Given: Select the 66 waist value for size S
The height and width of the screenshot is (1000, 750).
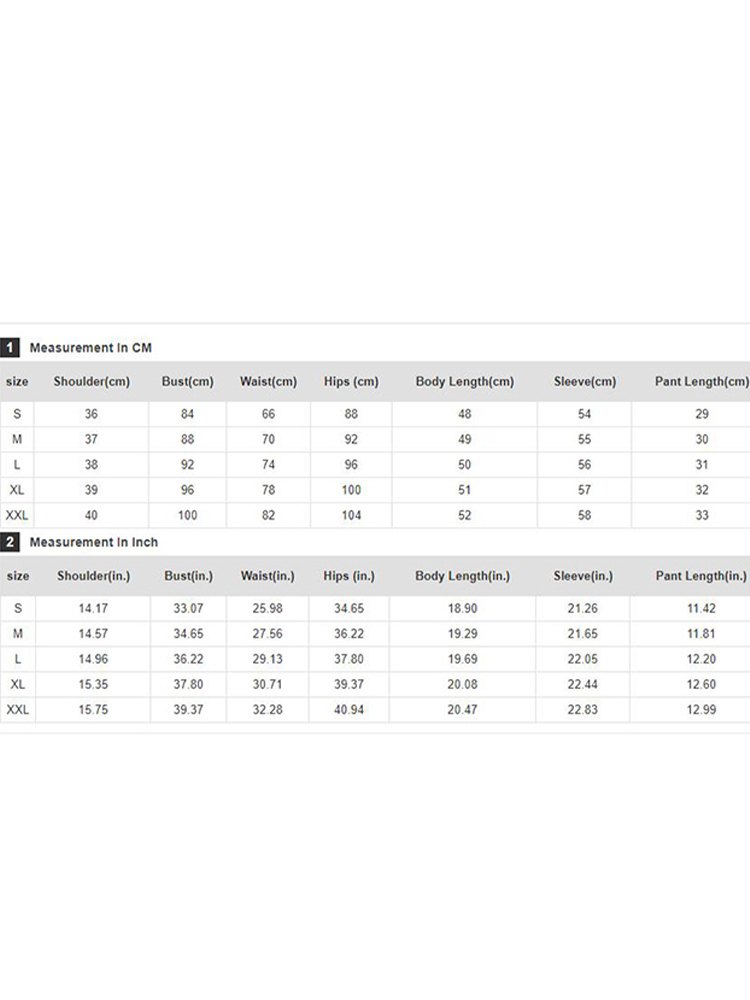Looking at the screenshot, I should [x=269, y=414].
